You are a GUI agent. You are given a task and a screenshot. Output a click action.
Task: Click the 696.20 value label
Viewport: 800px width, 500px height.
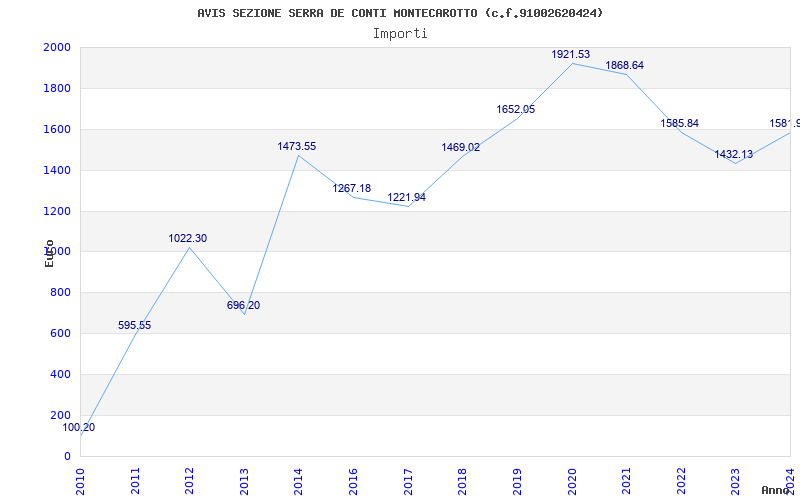[x=243, y=305]
